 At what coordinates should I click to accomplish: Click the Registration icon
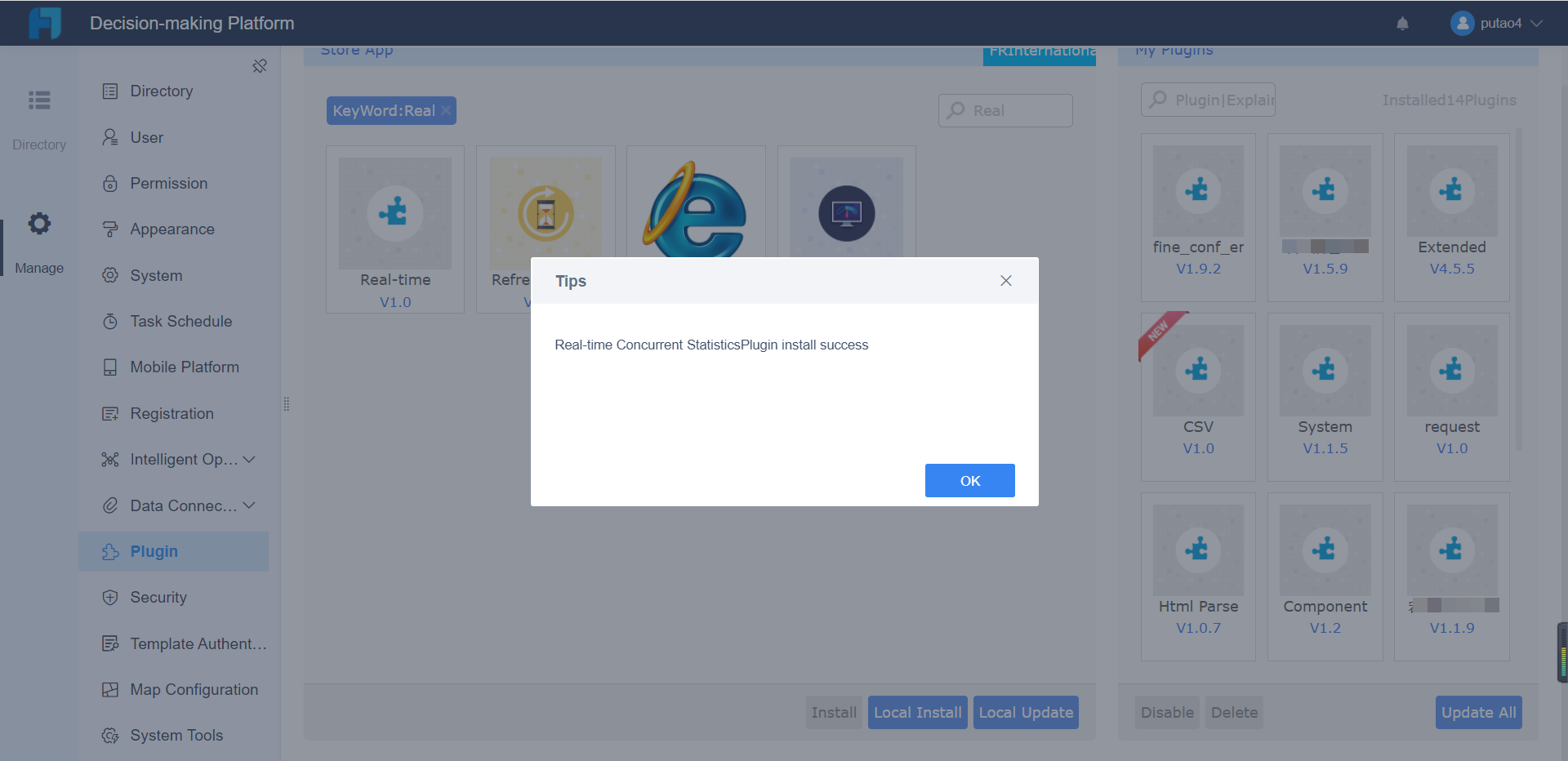coord(110,414)
